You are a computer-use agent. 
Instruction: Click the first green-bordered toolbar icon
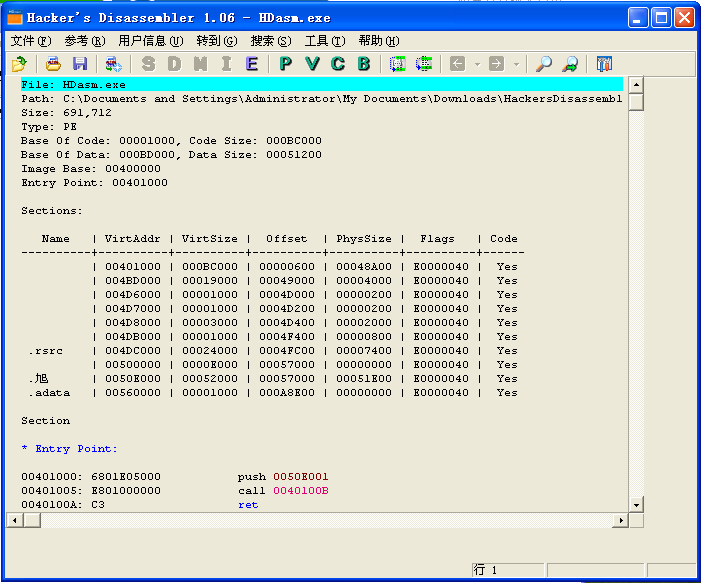click(x=397, y=64)
